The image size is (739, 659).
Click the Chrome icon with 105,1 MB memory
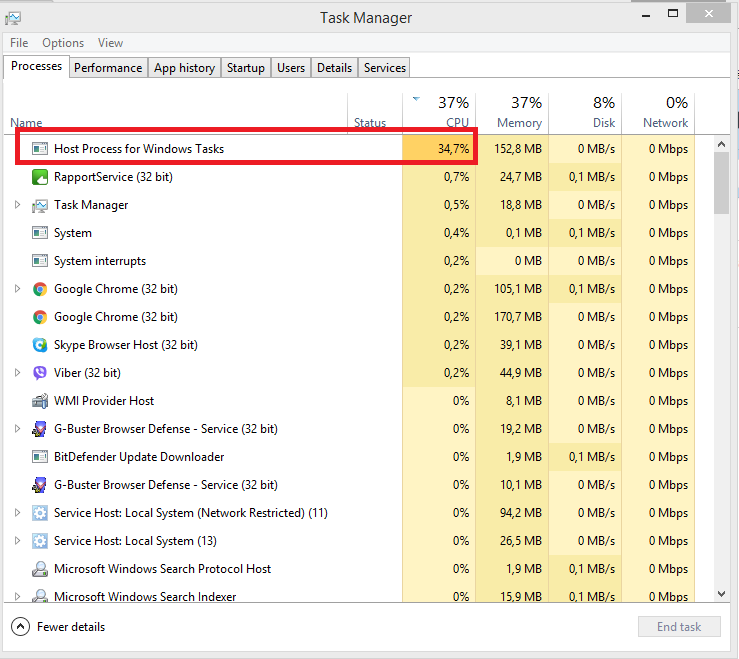pyautogui.click(x=40, y=289)
